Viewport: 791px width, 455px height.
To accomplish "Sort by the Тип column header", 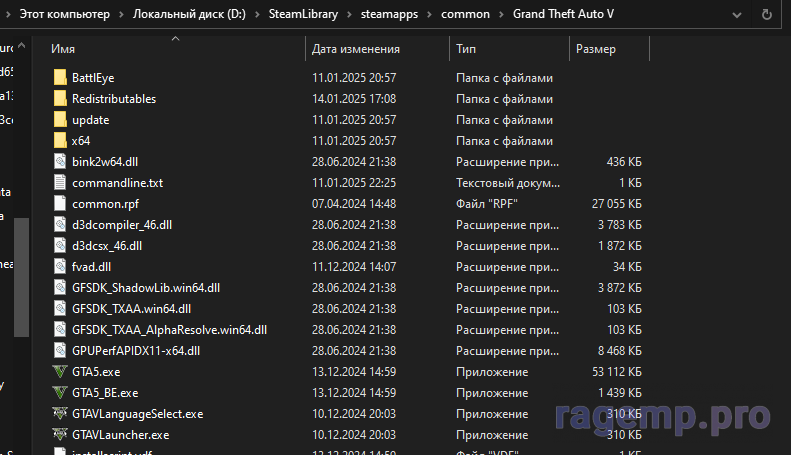I will tap(510, 49).
